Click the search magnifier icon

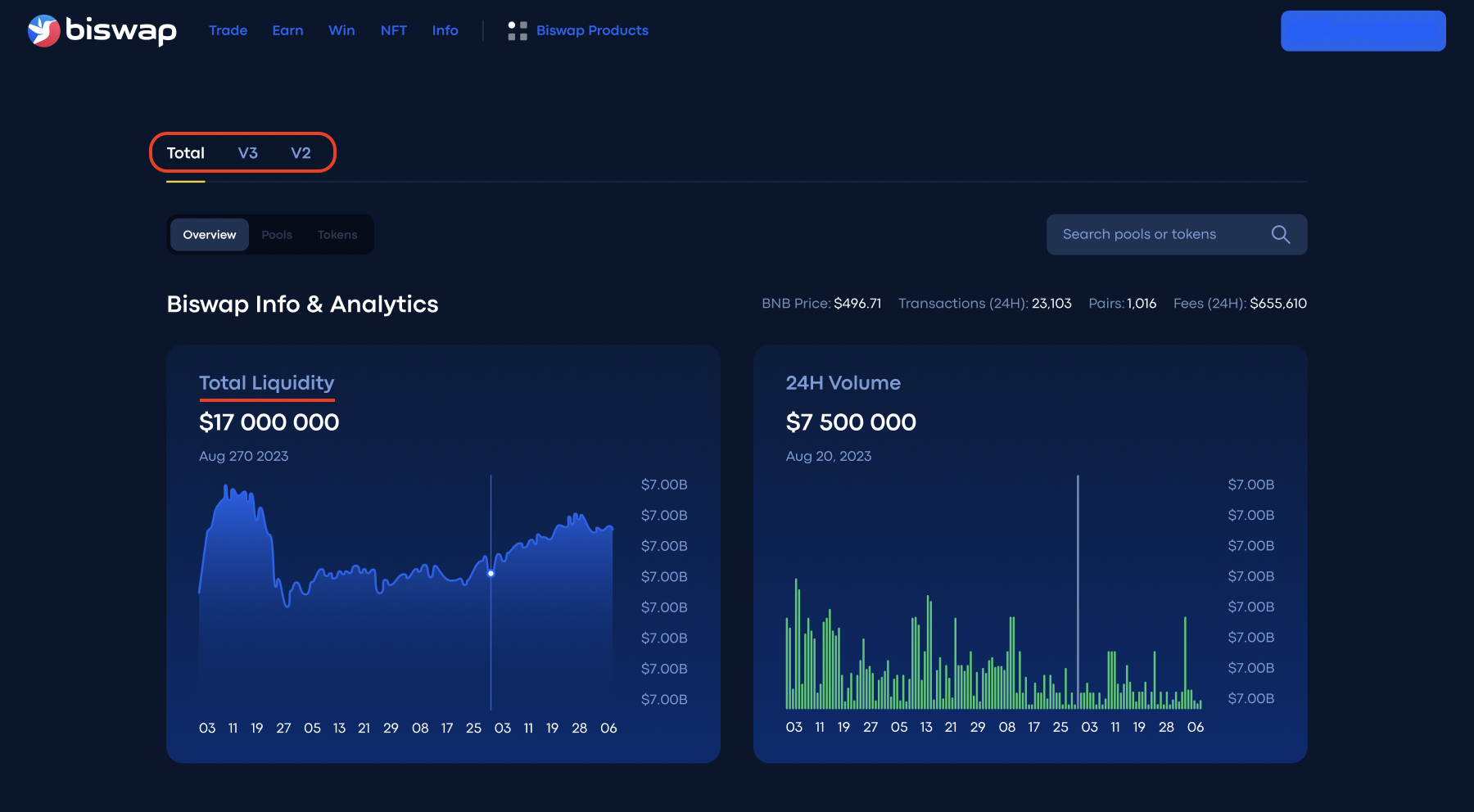coord(1281,235)
